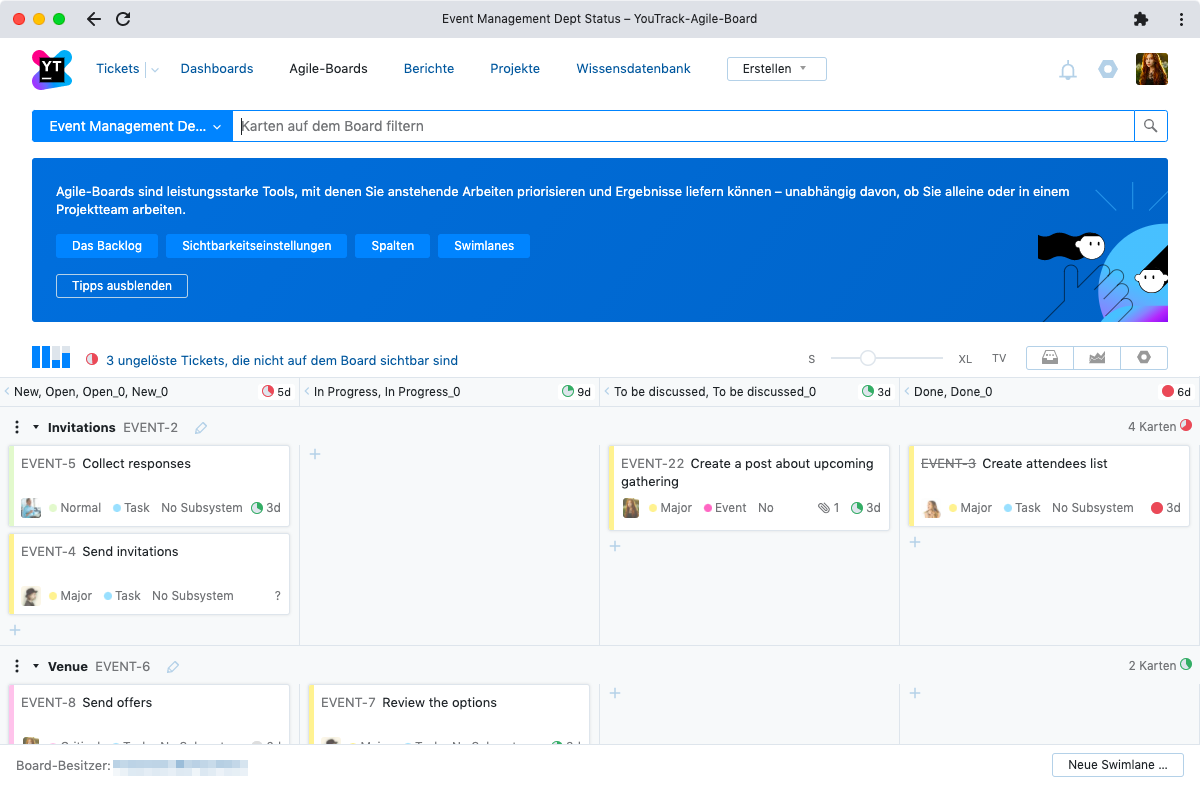
Task: Open the Event Management De... board dropdown
Action: pyautogui.click(x=133, y=126)
